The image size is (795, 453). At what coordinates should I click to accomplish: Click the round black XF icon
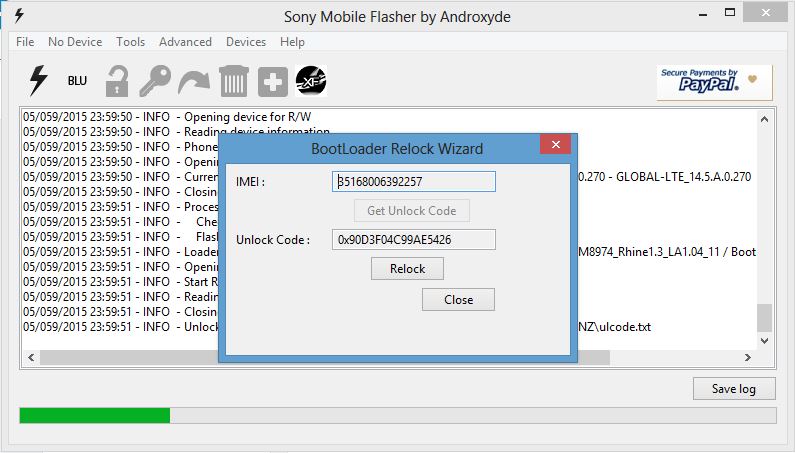point(312,80)
